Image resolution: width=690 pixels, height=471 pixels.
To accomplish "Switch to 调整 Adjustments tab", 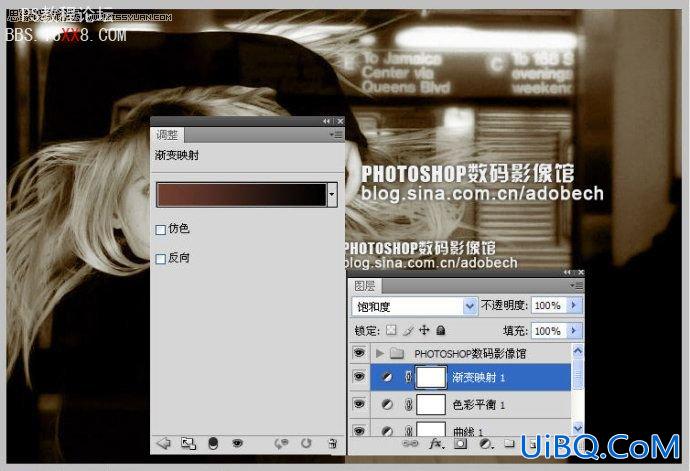I will (167, 135).
